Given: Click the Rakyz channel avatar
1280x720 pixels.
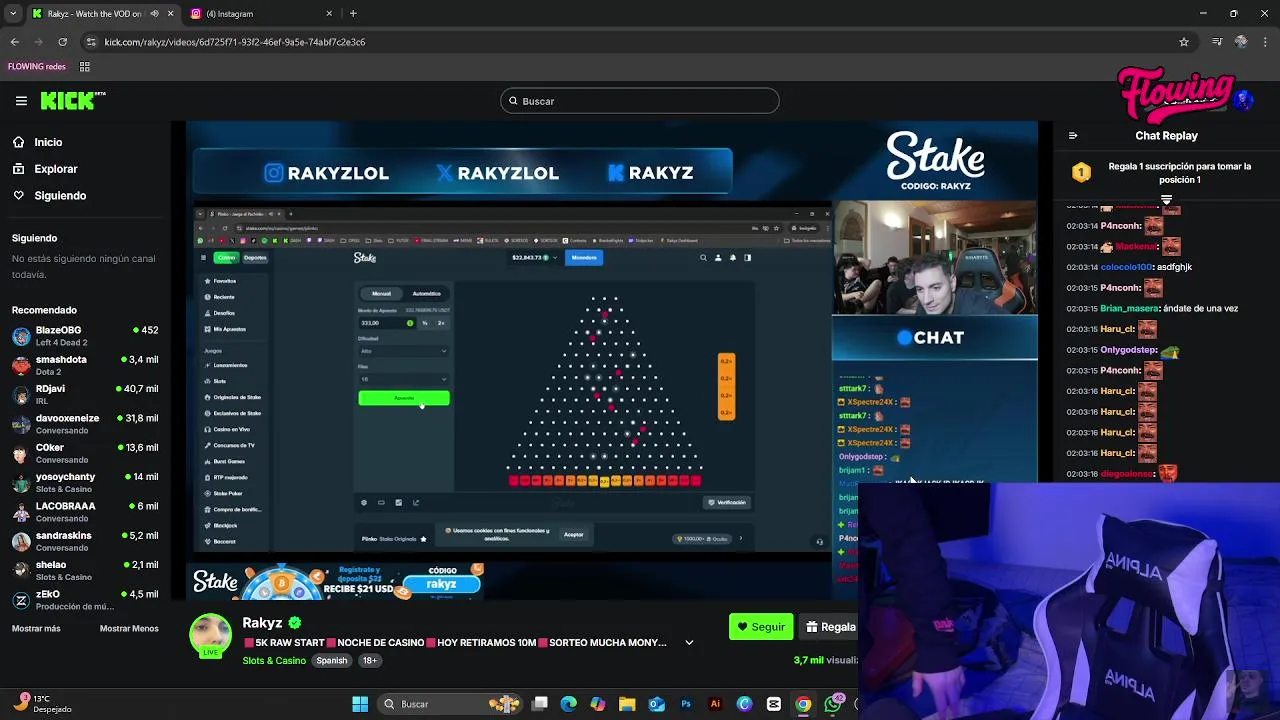Looking at the screenshot, I should 211,635.
